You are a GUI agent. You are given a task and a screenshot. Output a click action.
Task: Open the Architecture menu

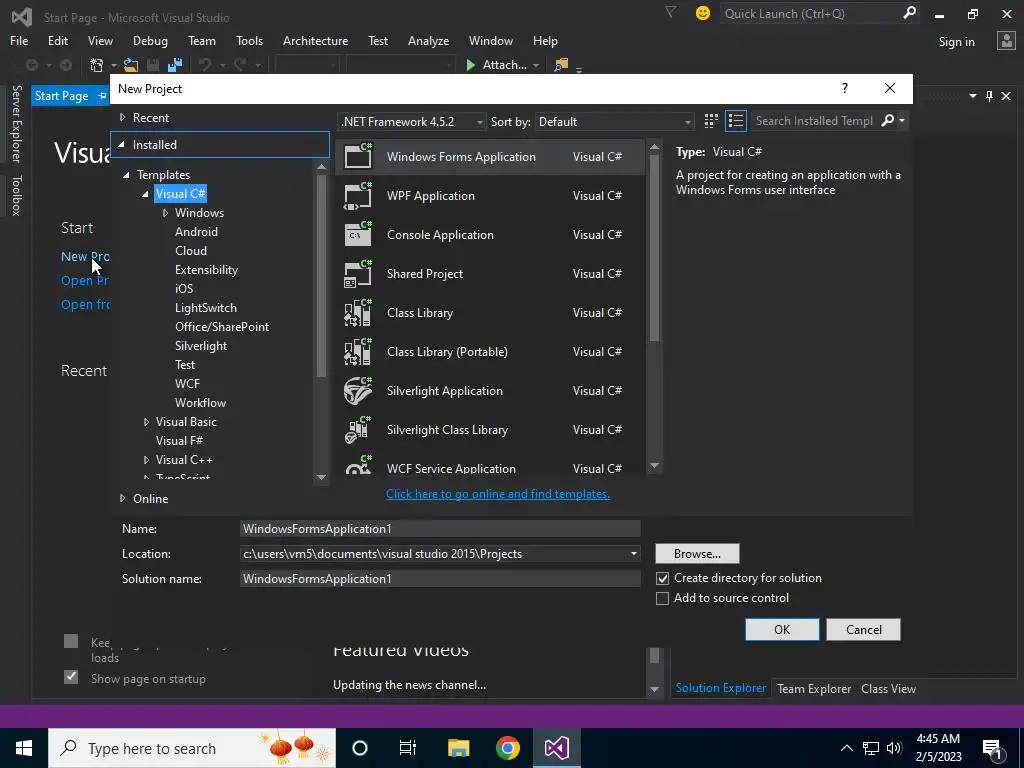click(x=315, y=40)
